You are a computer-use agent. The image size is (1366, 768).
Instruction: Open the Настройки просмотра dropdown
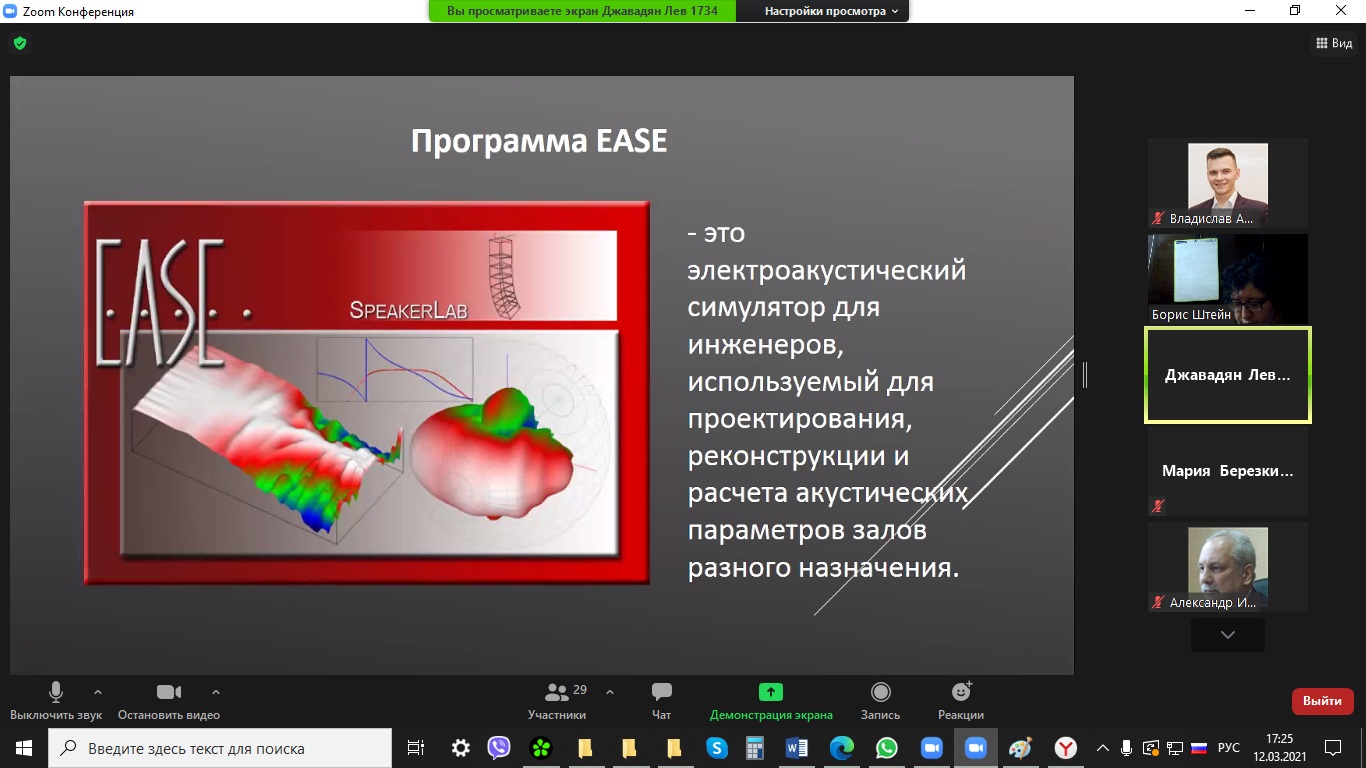[x=831, y=11]
